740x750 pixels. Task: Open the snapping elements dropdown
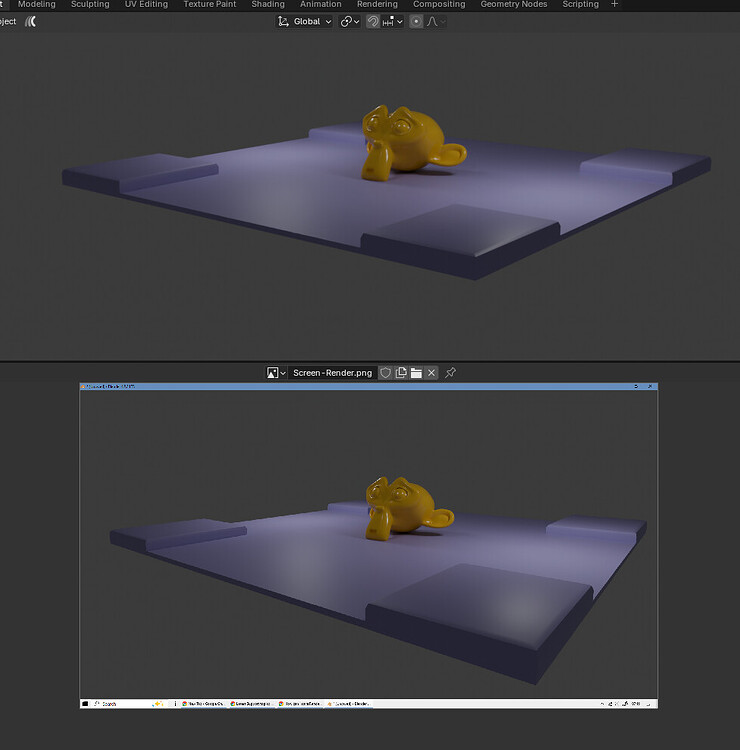click(x=393, y=22)
